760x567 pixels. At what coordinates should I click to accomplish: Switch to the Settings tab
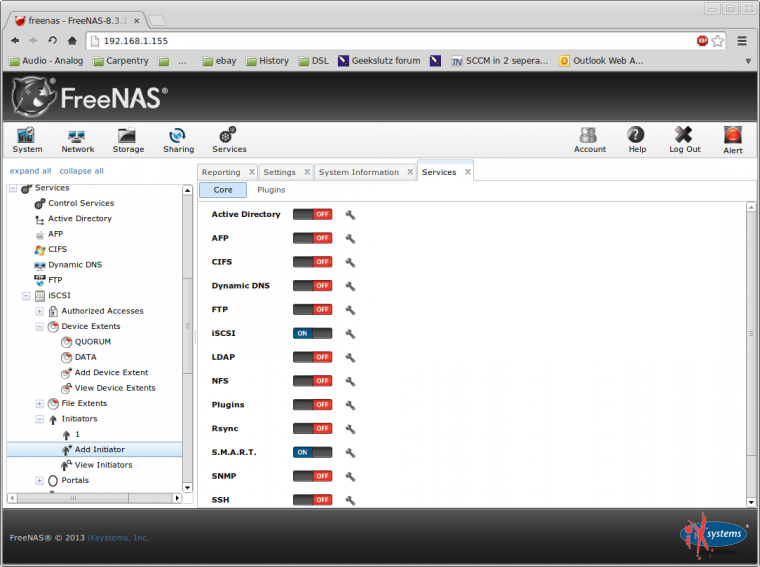coord(279,172)
